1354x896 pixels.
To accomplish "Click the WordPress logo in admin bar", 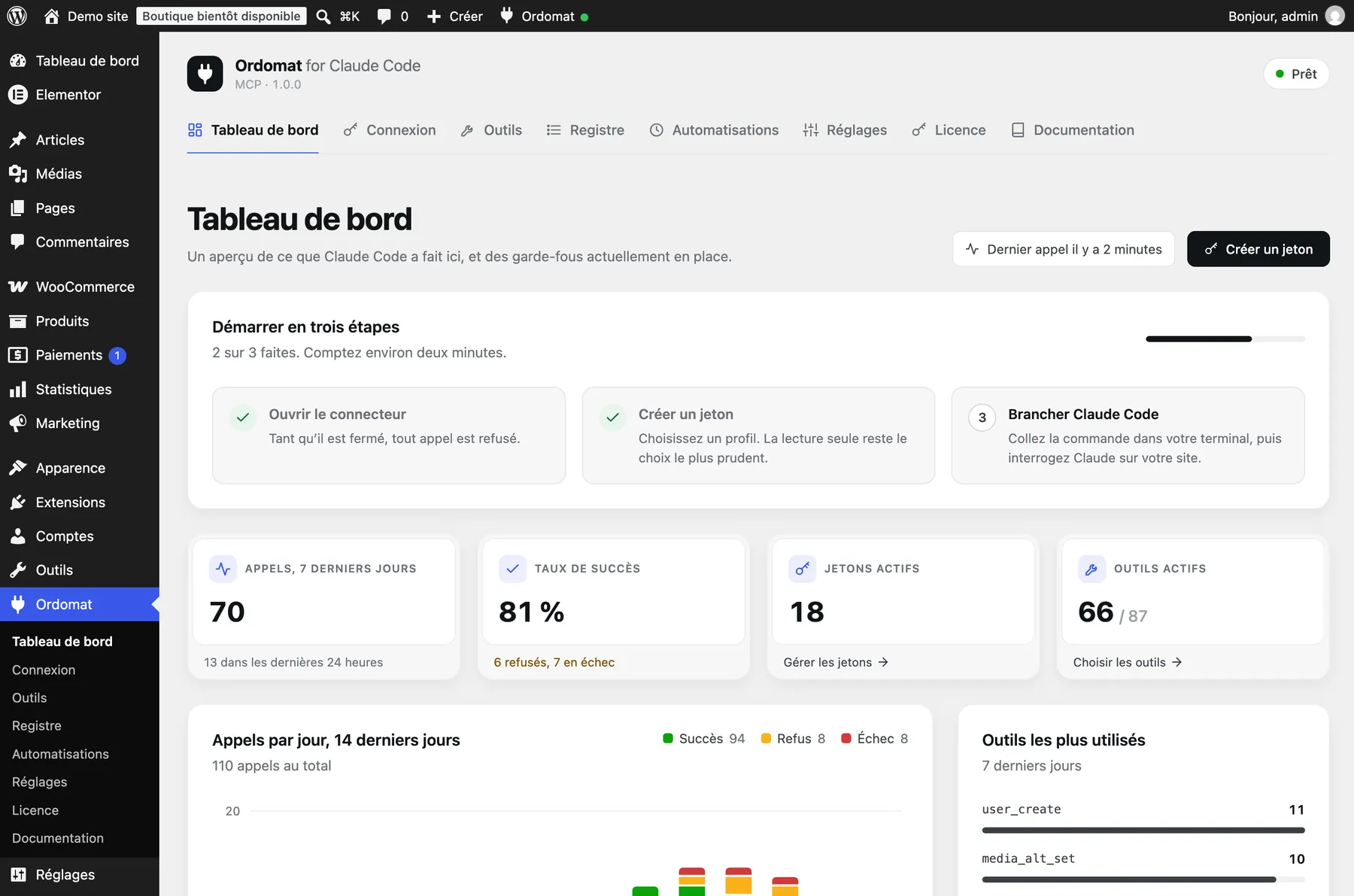I will (17, 16).
